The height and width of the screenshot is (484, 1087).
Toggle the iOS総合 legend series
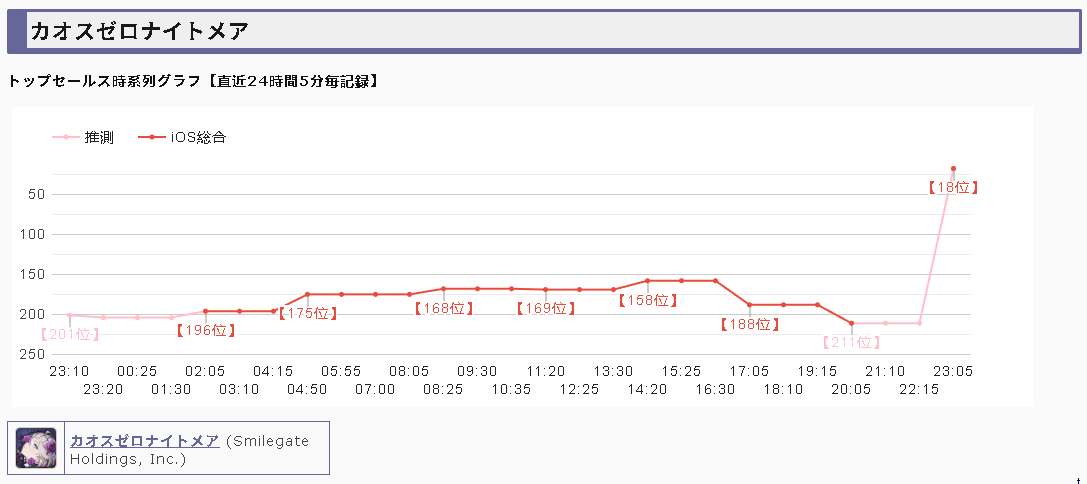click(182, 137)
